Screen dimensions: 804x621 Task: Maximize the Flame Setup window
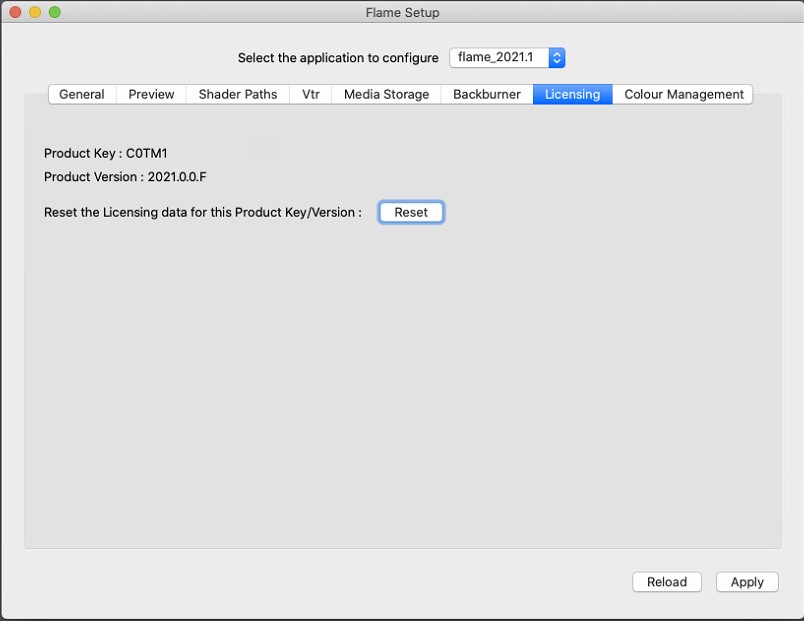(55, 12)
